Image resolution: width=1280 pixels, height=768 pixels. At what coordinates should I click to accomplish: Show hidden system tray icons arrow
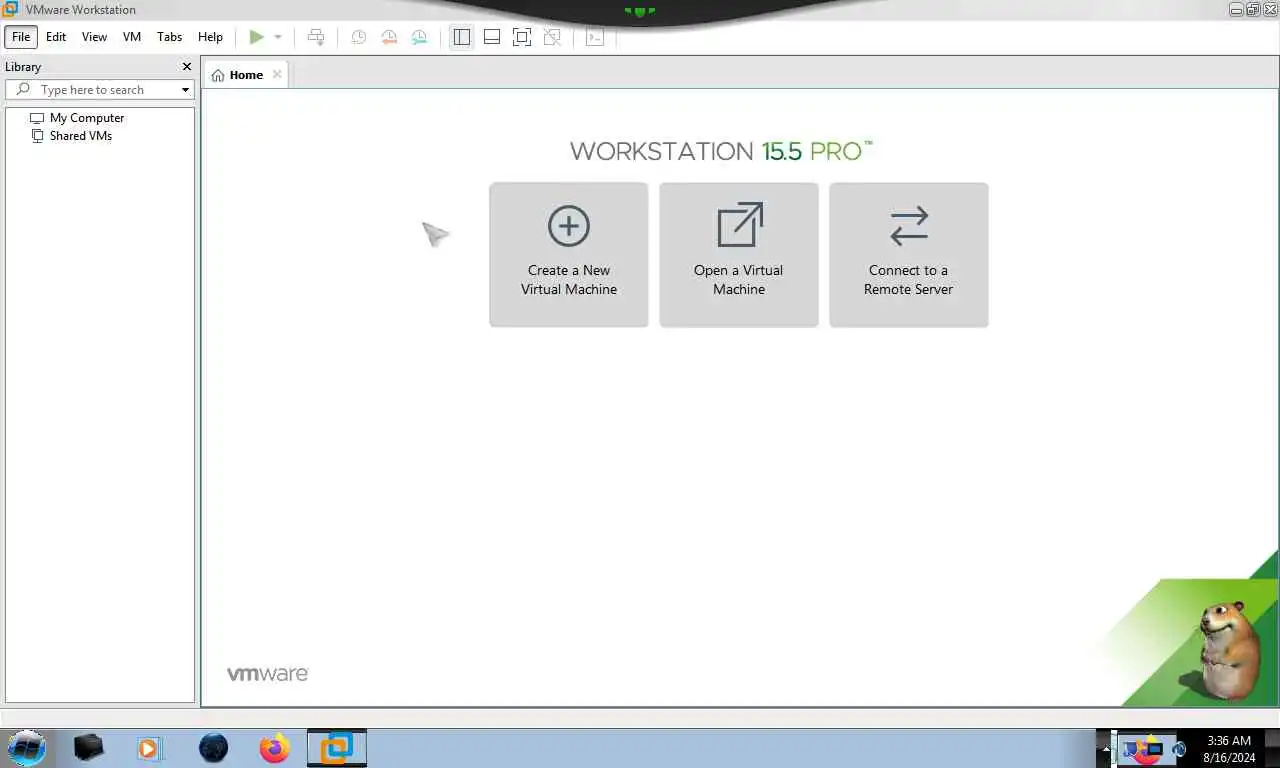(x=1106, y=748)
